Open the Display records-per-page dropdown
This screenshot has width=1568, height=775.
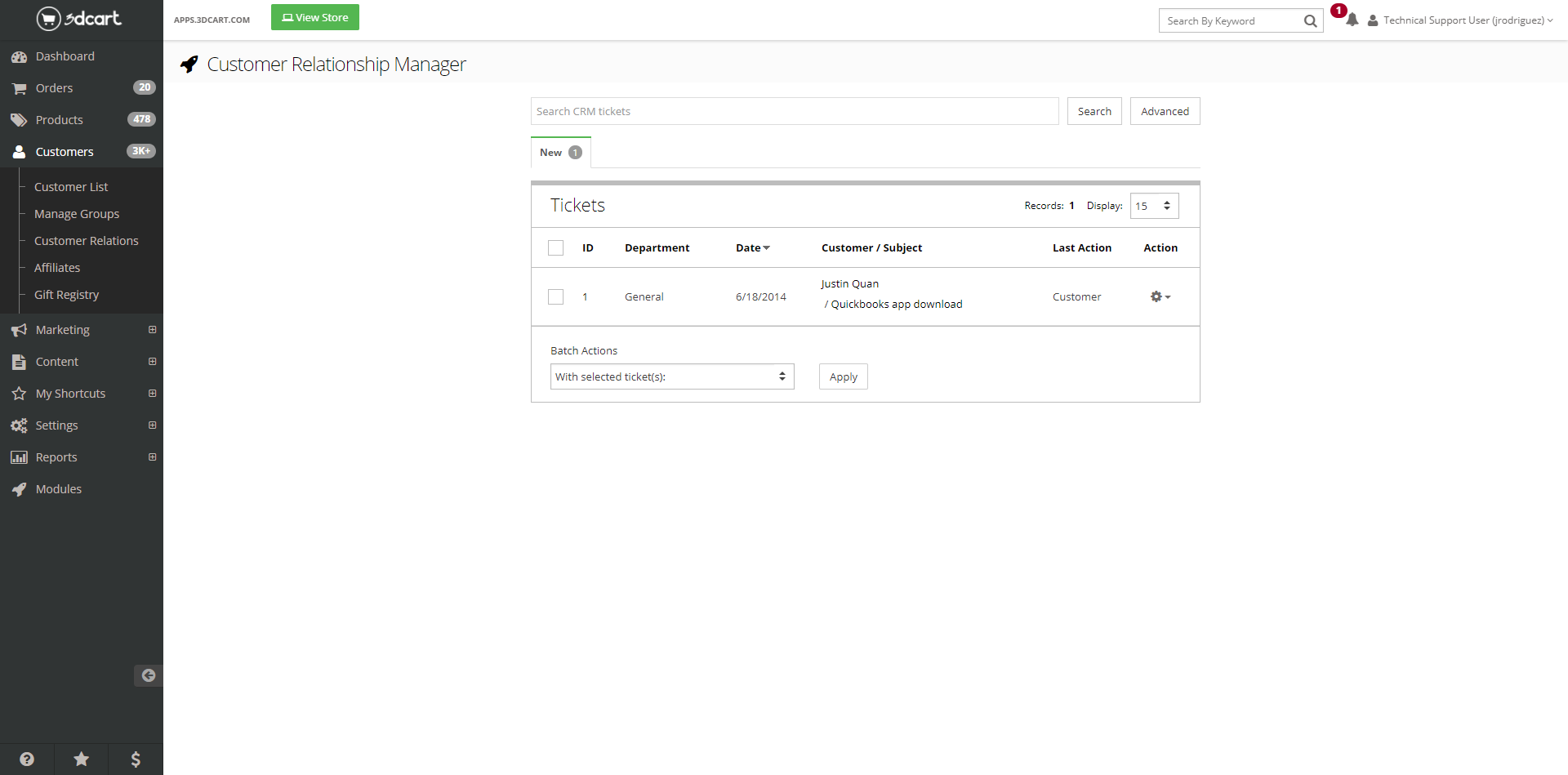1154,206
